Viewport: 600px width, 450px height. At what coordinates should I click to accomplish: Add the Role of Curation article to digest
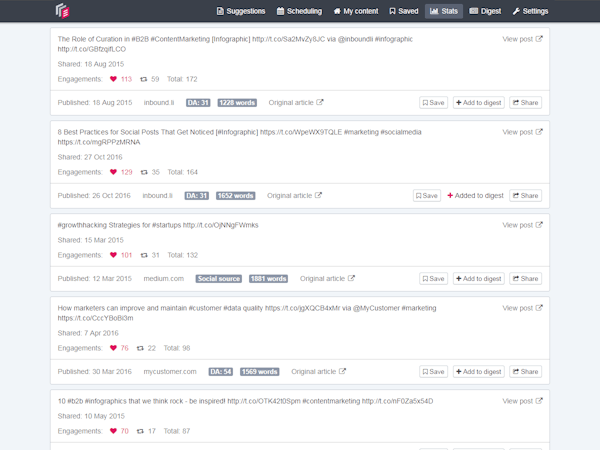tap(479, 102)
